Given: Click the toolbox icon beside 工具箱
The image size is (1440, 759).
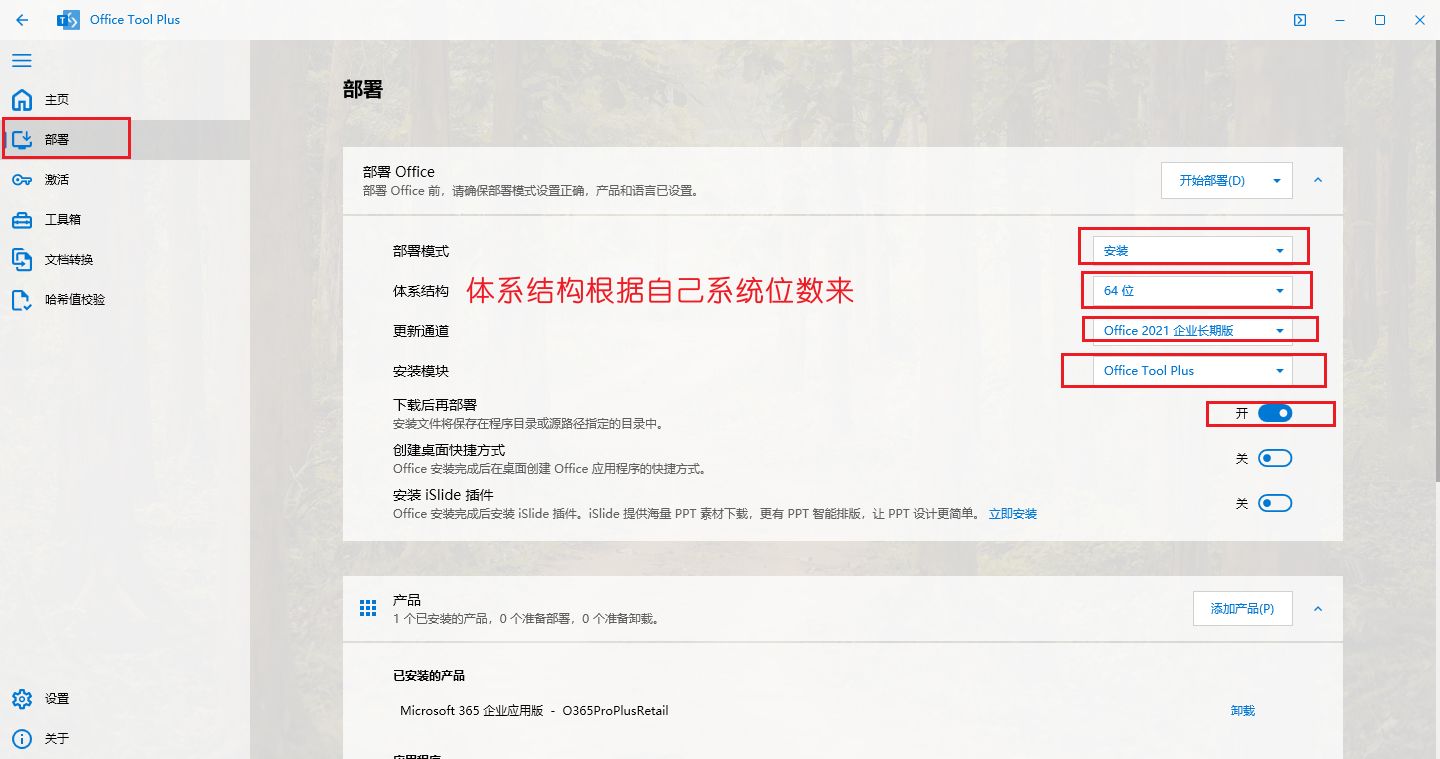Looking at the screenshot, I should click(x=22, y=220).
